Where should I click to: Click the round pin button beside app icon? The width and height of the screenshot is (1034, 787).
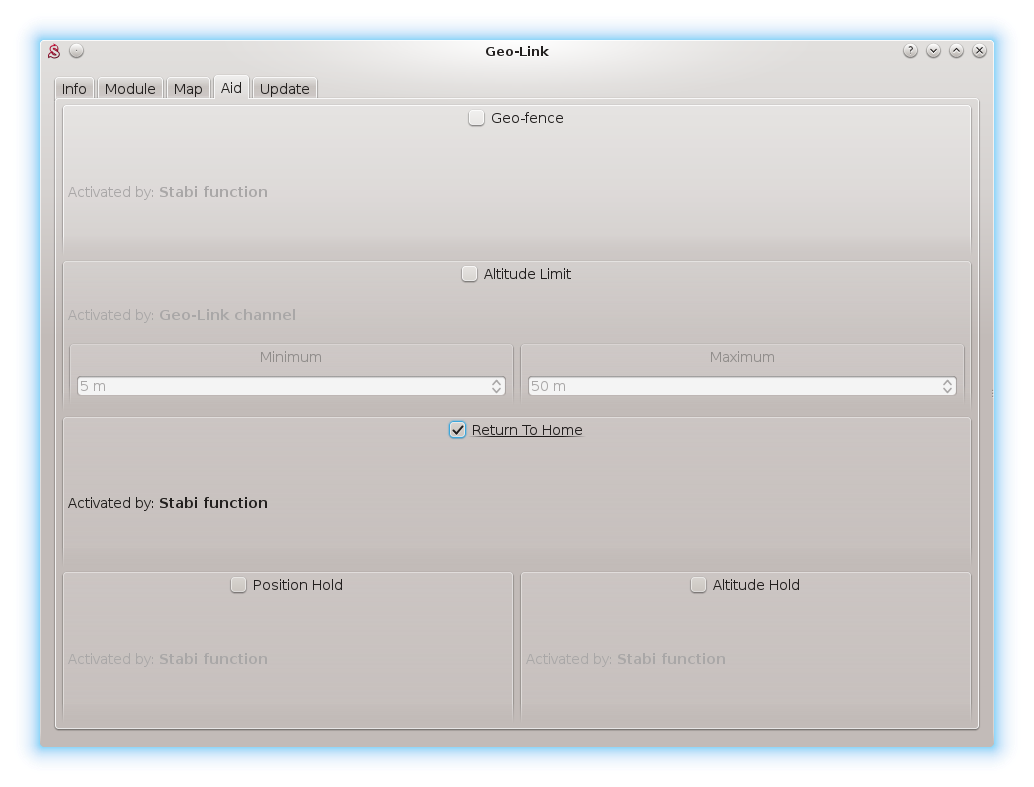click(x=77, y=51)
